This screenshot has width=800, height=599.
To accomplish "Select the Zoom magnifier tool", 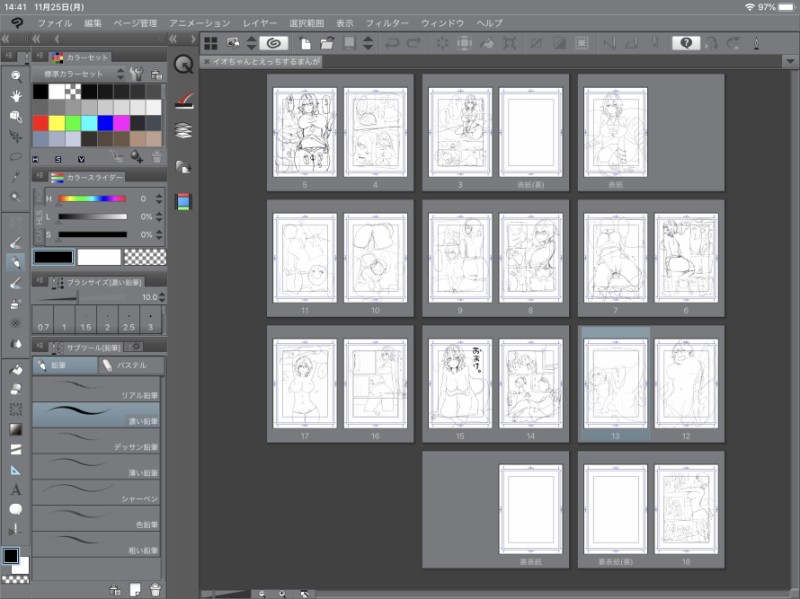I will click(x=16, y=77).
